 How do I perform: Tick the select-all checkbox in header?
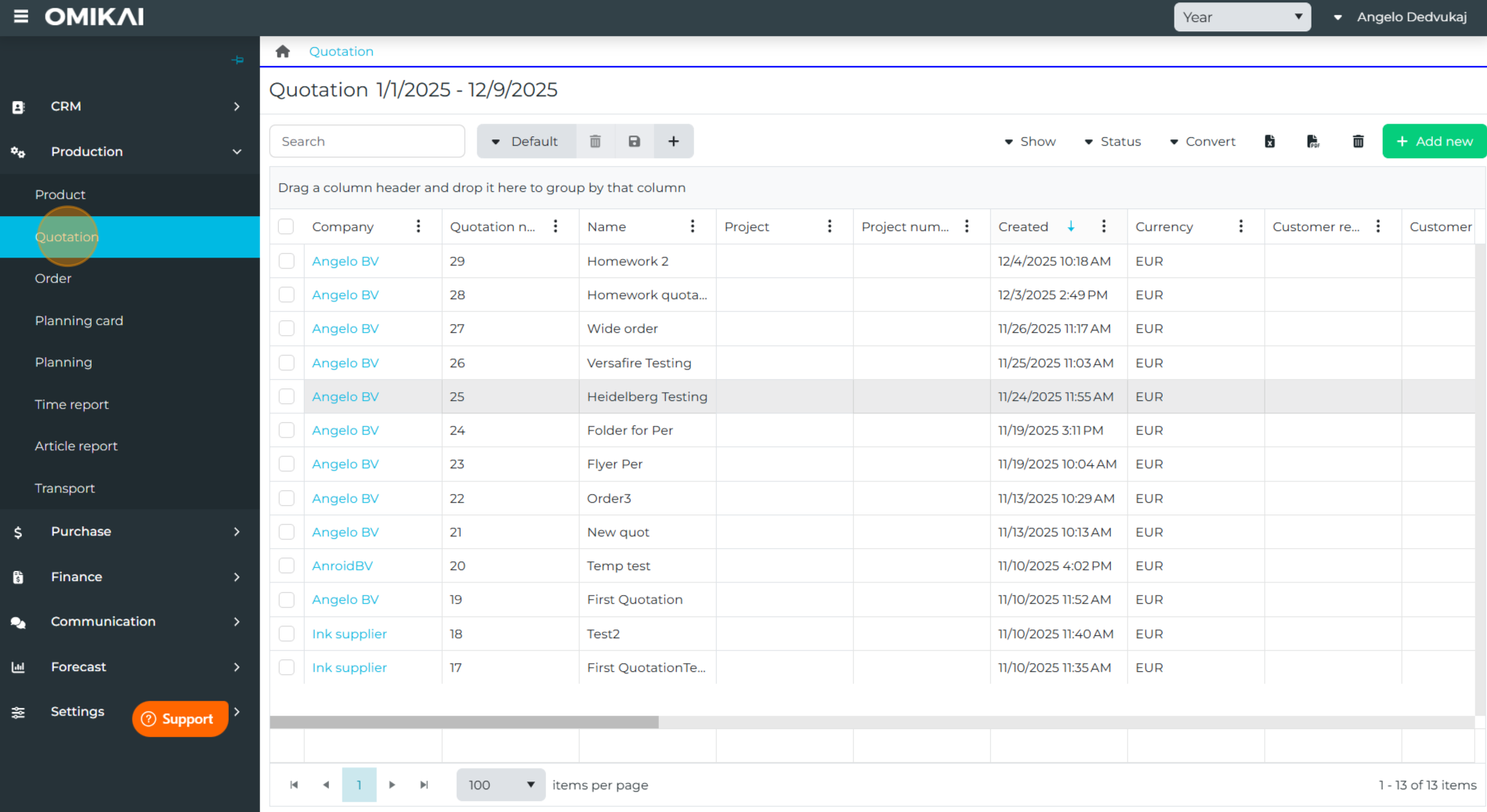click(287, 226)
